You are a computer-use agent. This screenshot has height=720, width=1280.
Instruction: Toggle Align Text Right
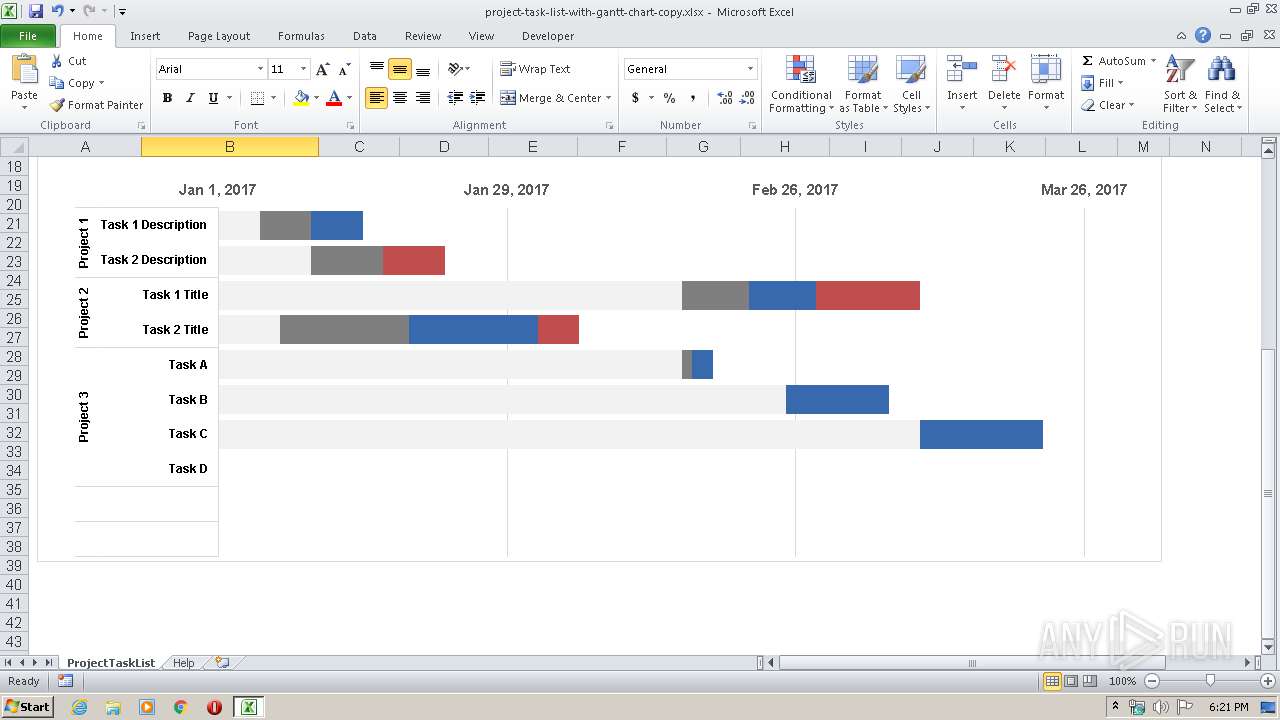423,98
